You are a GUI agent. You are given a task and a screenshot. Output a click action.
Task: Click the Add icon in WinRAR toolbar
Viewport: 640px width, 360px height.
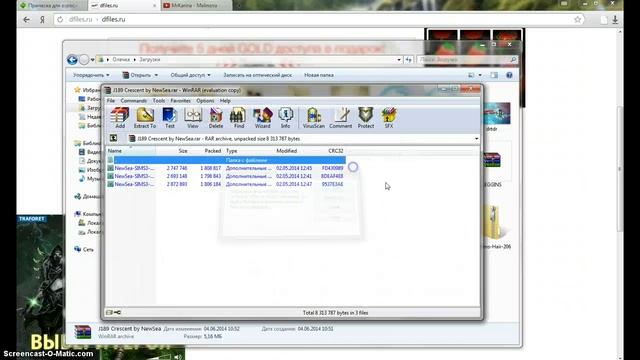coord(120,118)
